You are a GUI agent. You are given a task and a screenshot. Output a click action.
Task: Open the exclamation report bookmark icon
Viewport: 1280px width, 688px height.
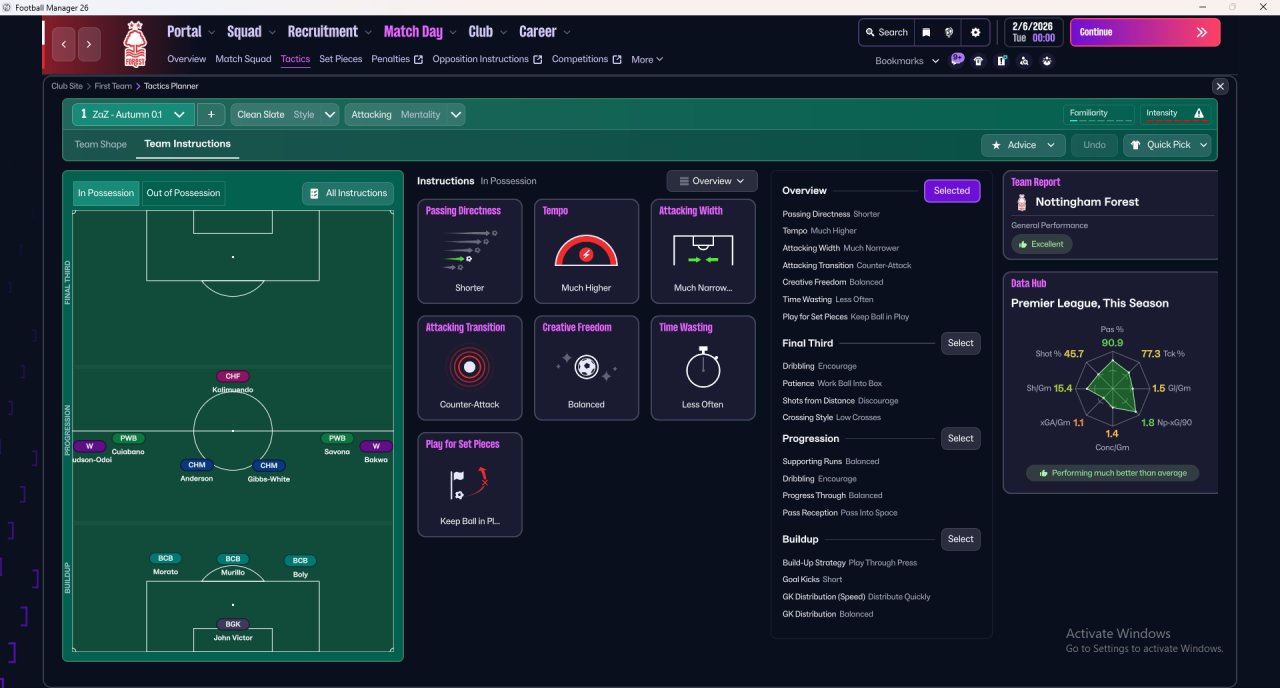click(x=1001, y=61)
